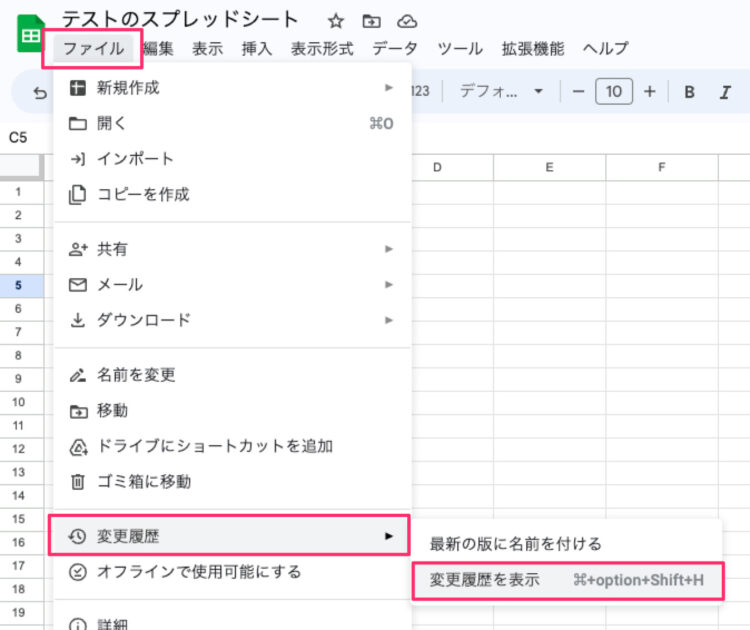This screenshot has width=750, height=630.
Task: Select column F header
Action: (x=662, y=167)
